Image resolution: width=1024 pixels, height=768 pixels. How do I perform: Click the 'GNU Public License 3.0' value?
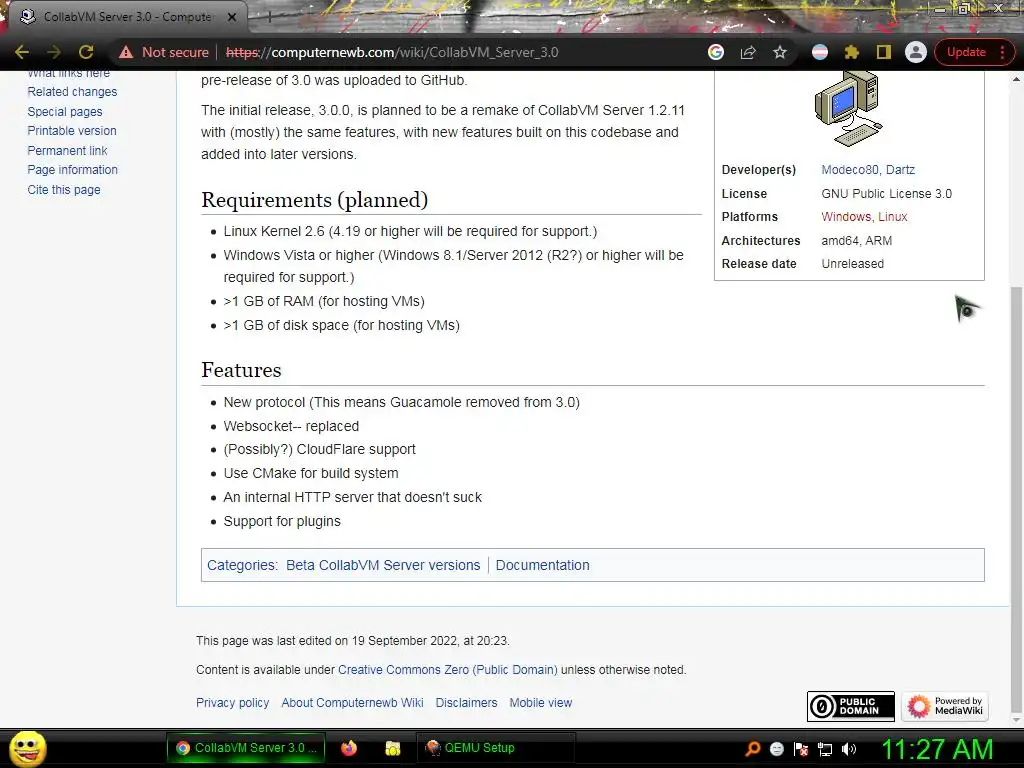(886, 194)
